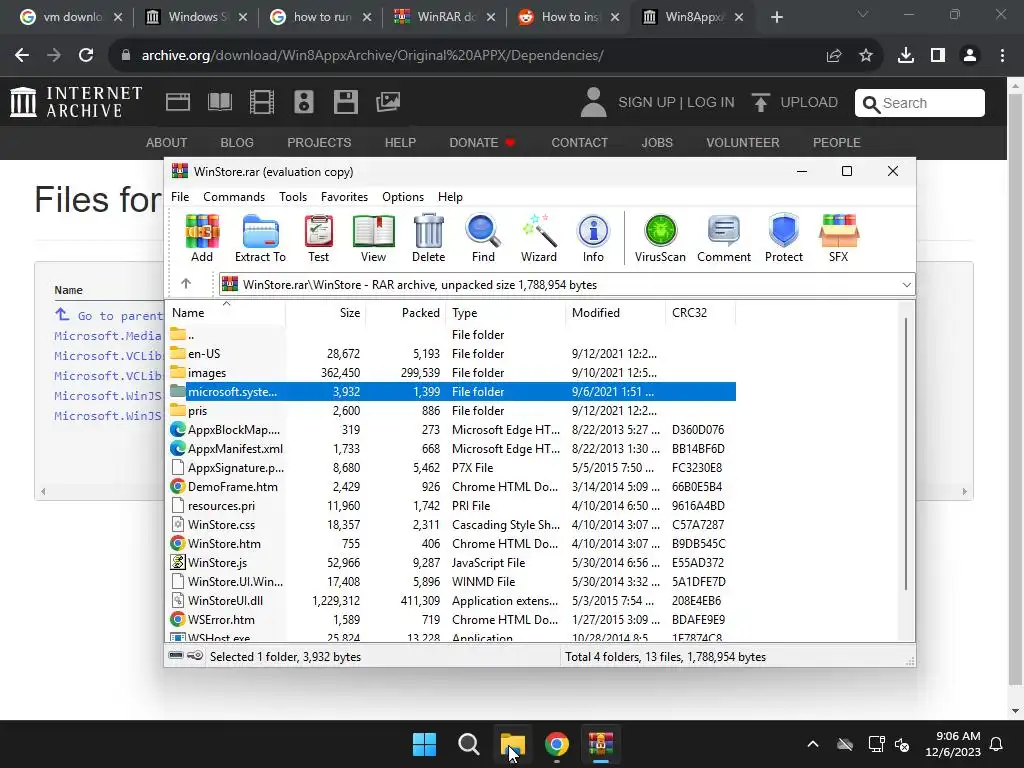1024x768 pixels.
Task: Click the WinRAR taskbar icon
Action: [601, 744]
